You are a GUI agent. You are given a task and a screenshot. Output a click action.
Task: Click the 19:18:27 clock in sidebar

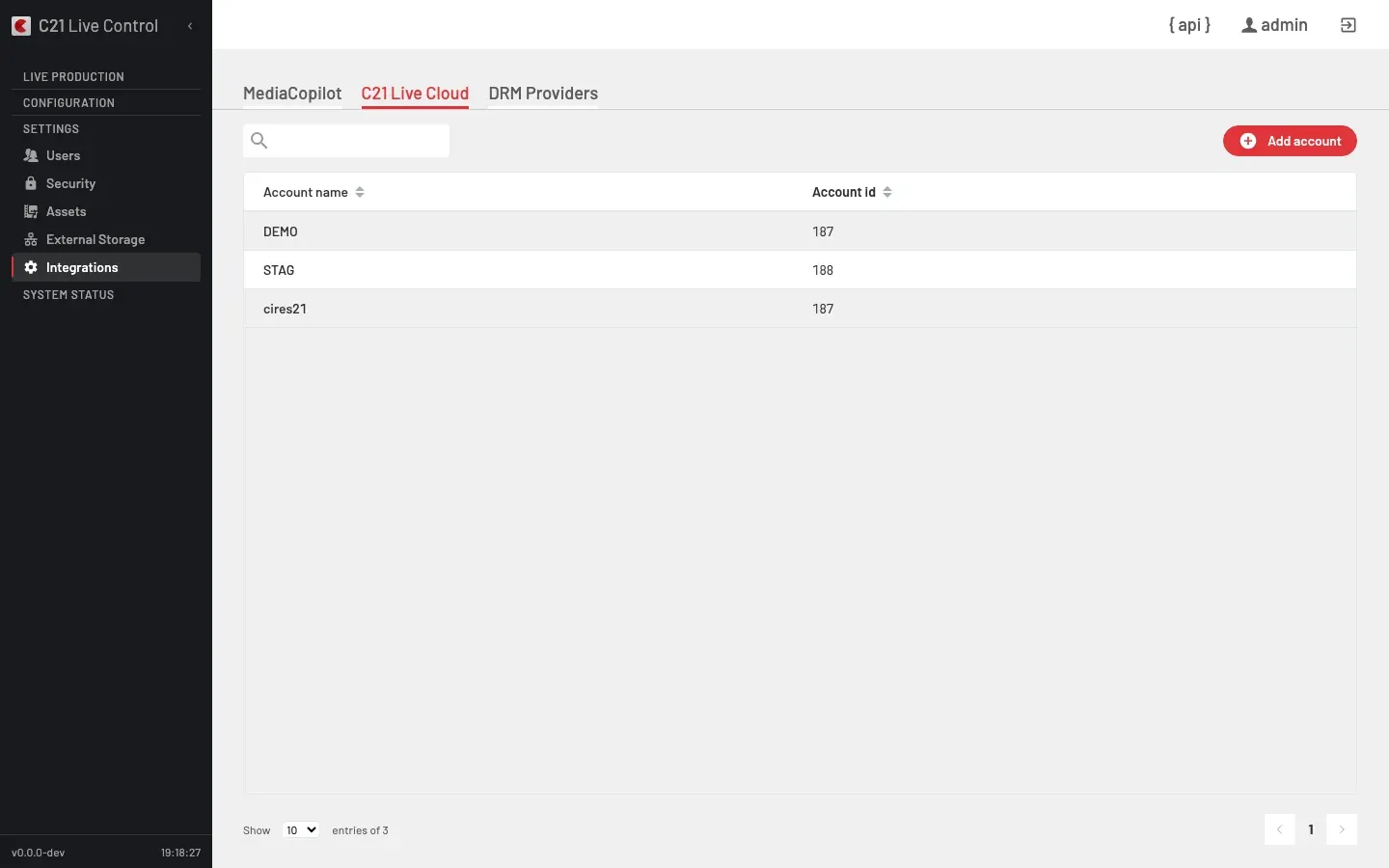pos(180,853)
